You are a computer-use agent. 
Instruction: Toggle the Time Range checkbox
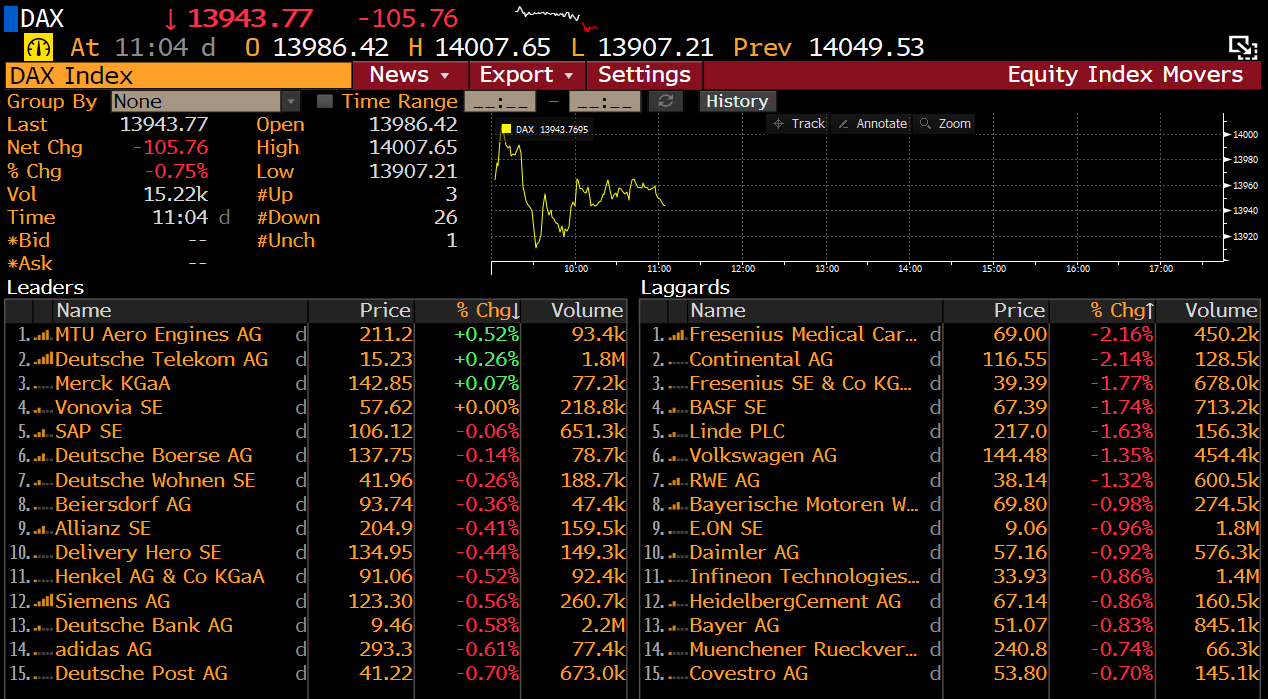tap(324, 101)
